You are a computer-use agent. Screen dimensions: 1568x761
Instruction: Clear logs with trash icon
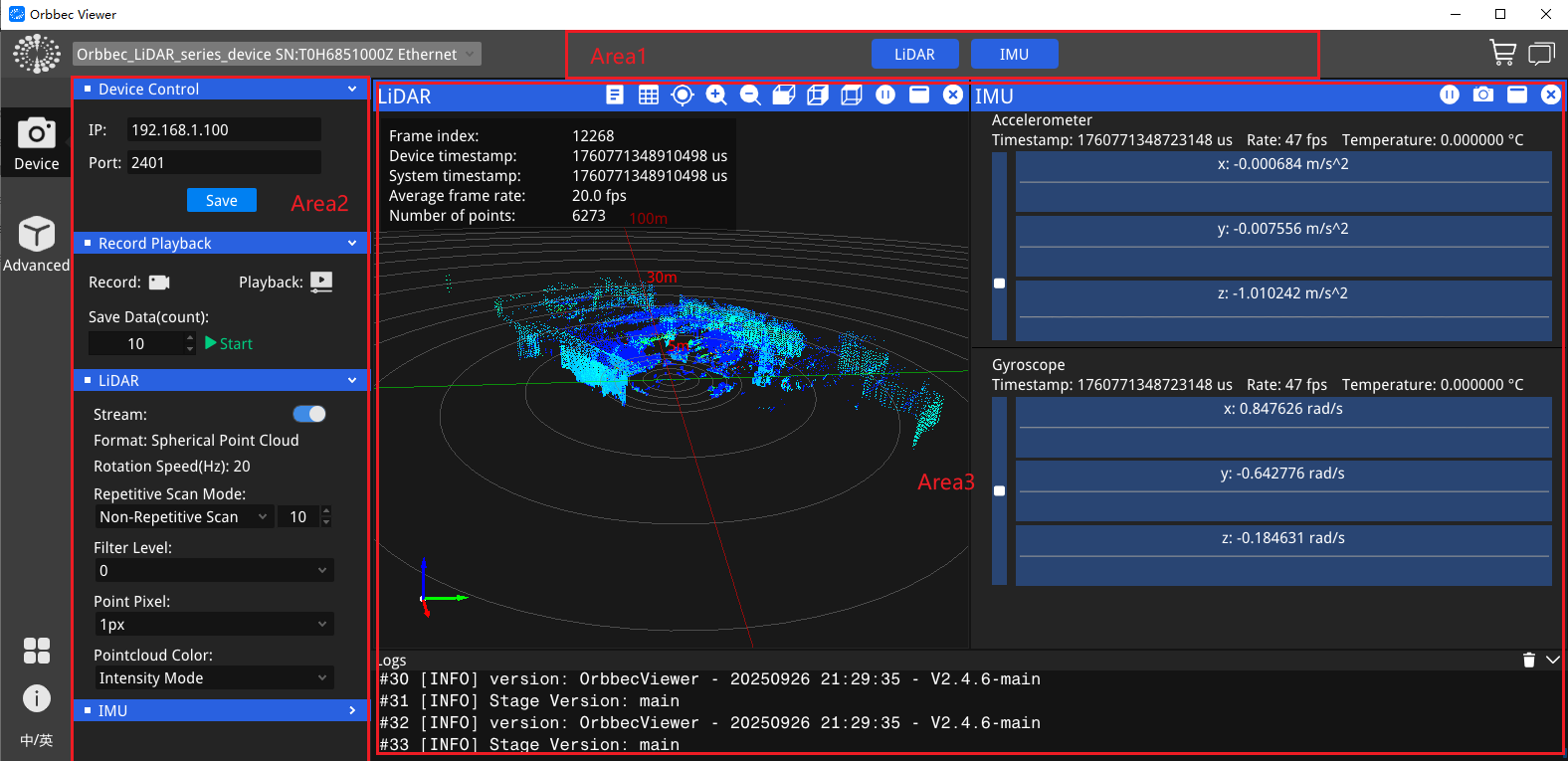pyautogui.click(x=1529, y=661)
